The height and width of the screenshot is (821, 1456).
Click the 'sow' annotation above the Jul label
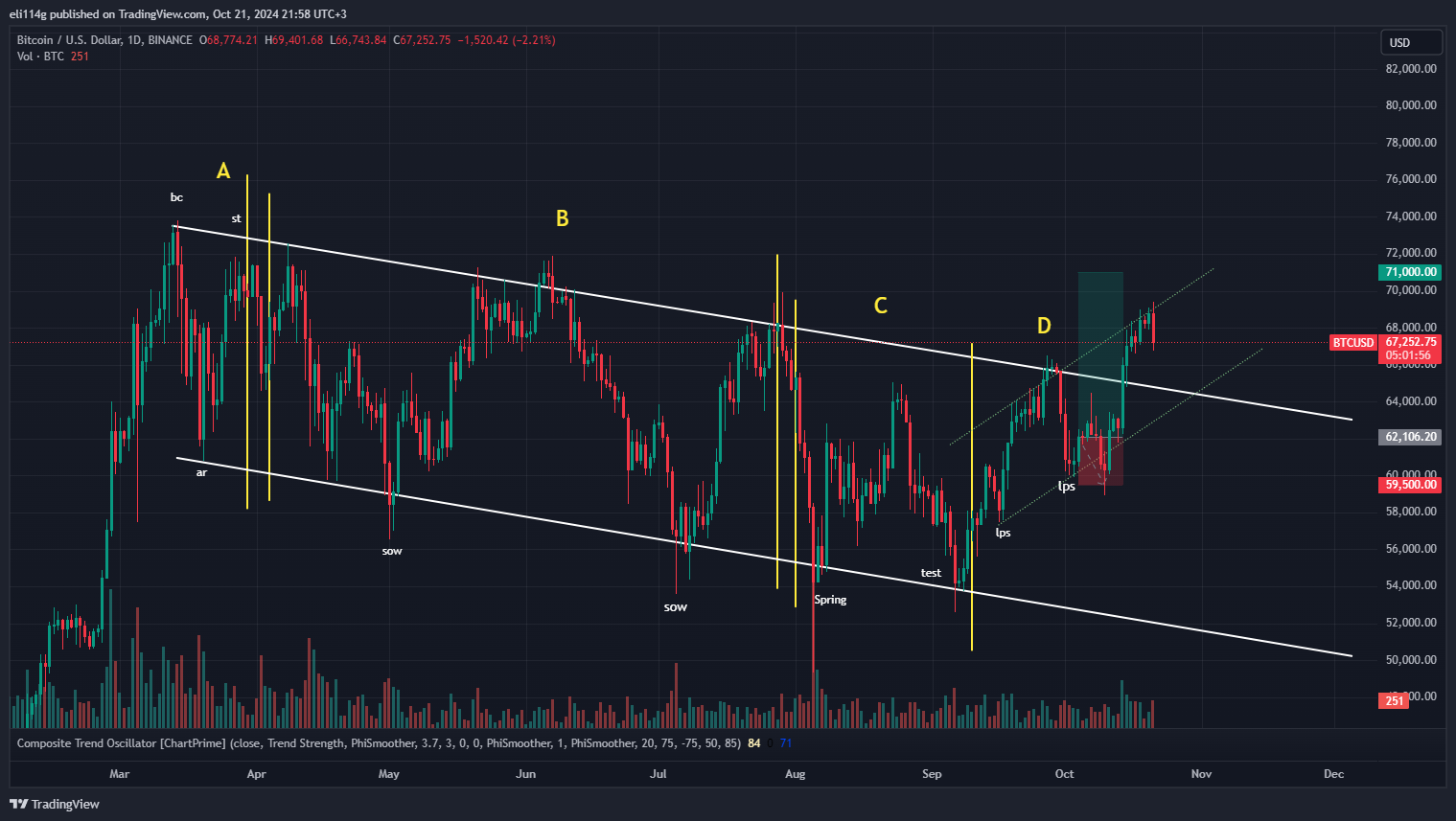[676, 607]
